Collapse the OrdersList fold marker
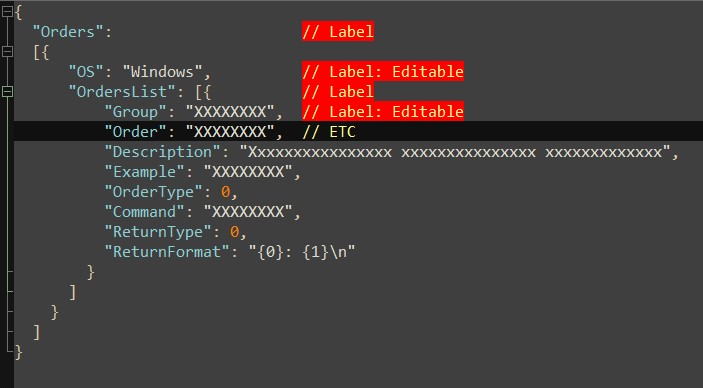Image resolution: width=703 pixels, height=388 pixels. click(7, 92)
